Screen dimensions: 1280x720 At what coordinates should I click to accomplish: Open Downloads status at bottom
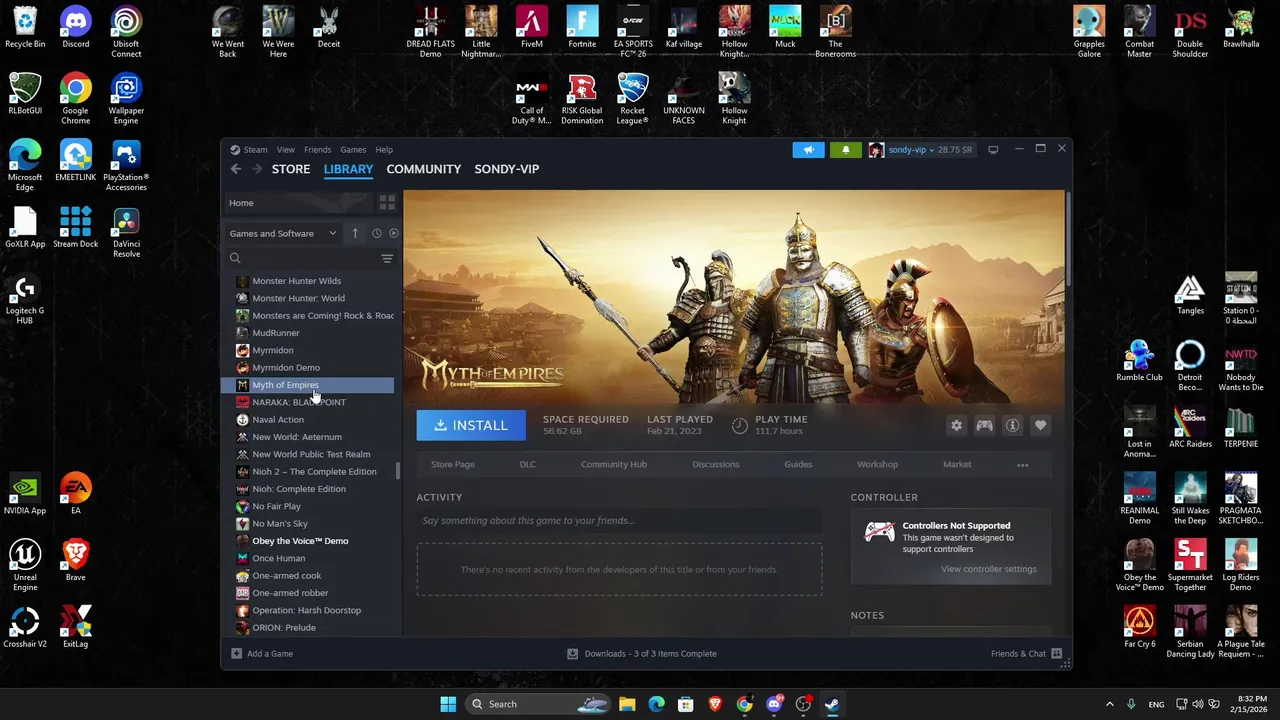642,654
